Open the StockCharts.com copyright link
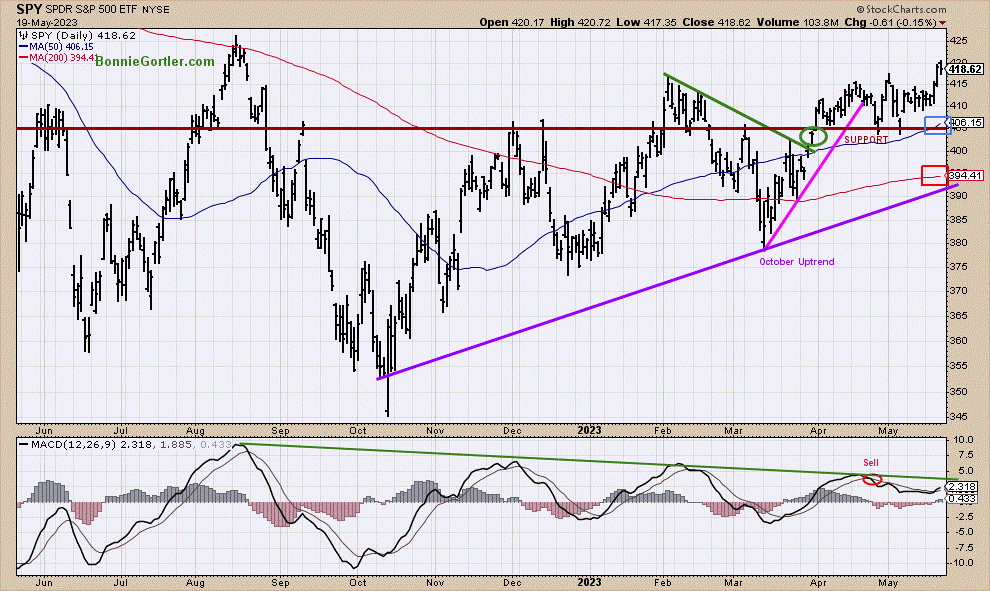 (902, 9)
